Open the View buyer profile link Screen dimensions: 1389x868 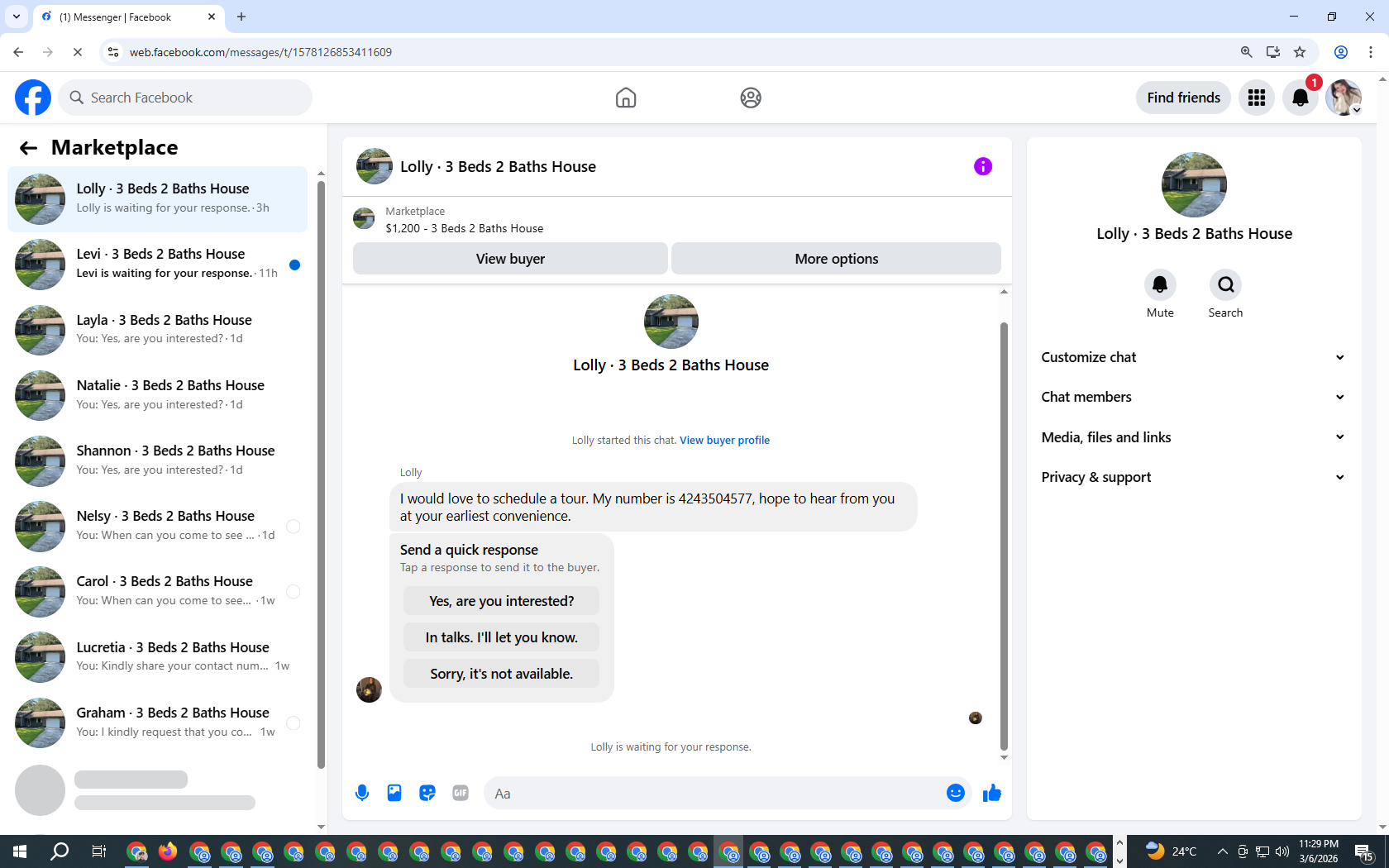(x=724, y=440)
